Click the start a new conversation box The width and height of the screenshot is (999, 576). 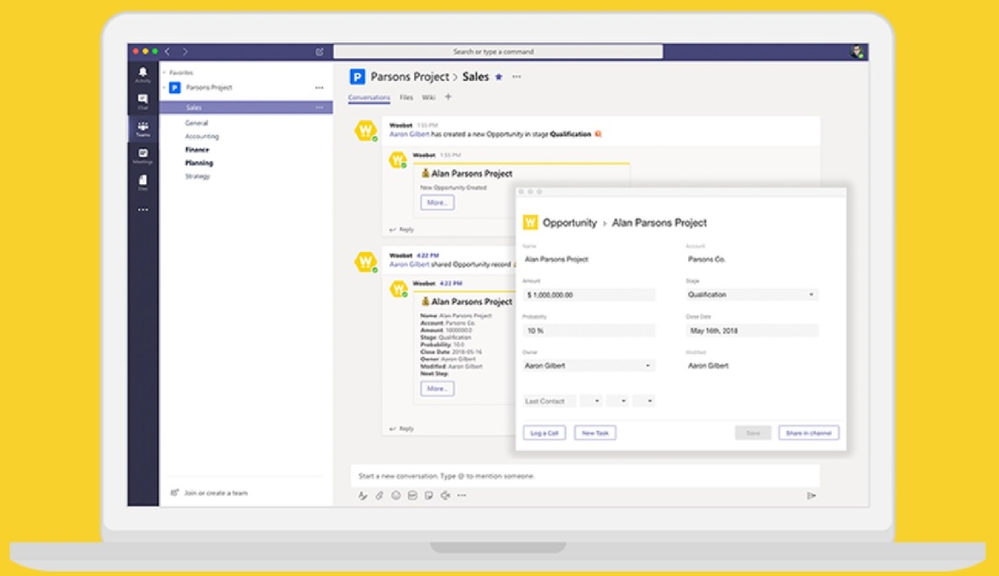point(585,476)
